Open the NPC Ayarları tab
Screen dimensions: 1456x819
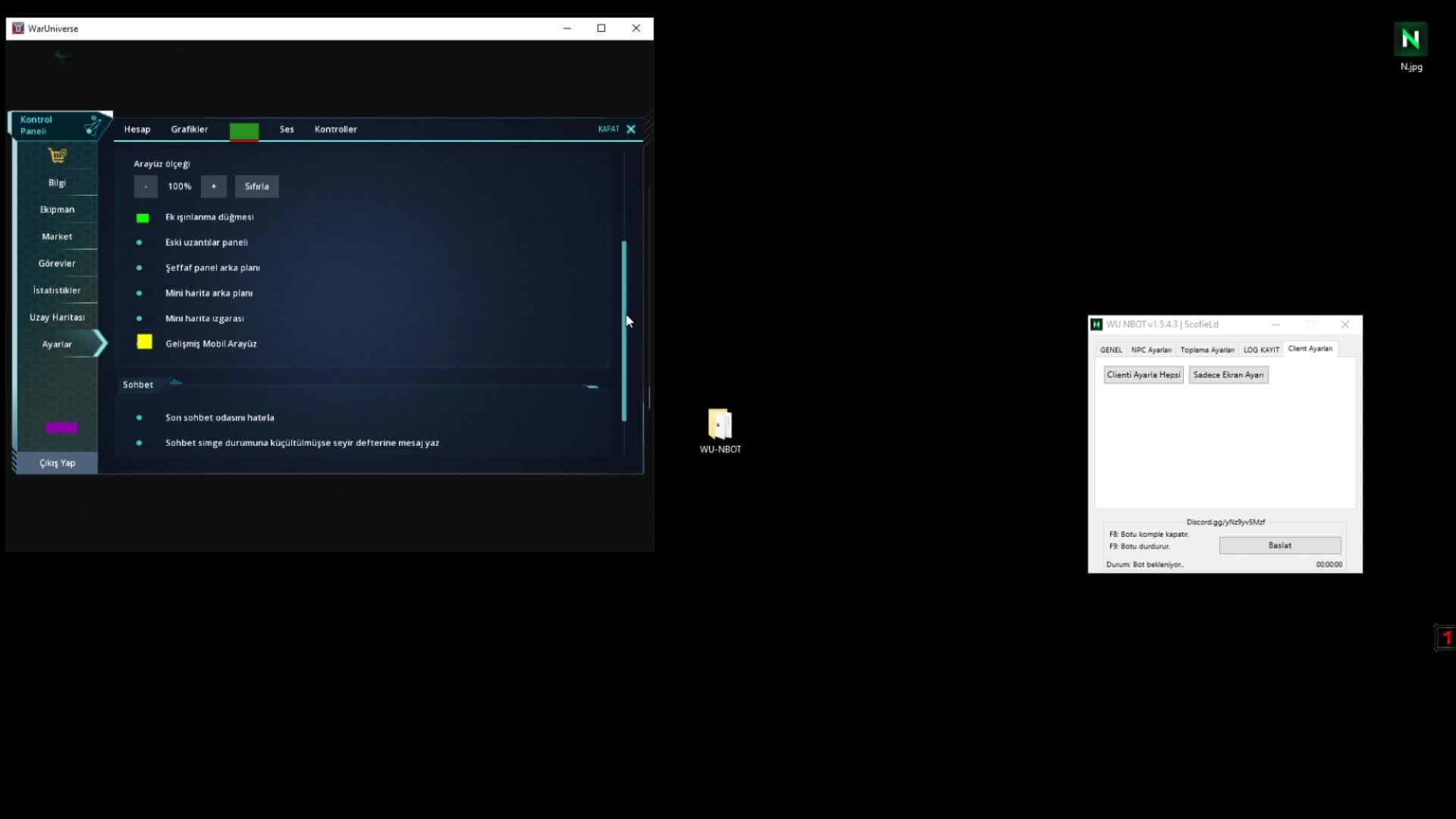point(1150,350)
